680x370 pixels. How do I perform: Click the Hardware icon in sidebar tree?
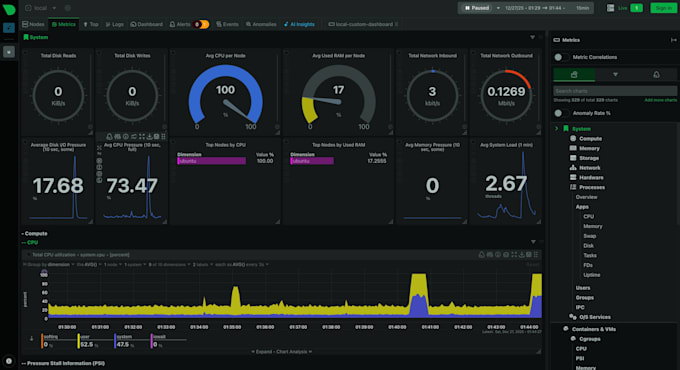[573, 177]
